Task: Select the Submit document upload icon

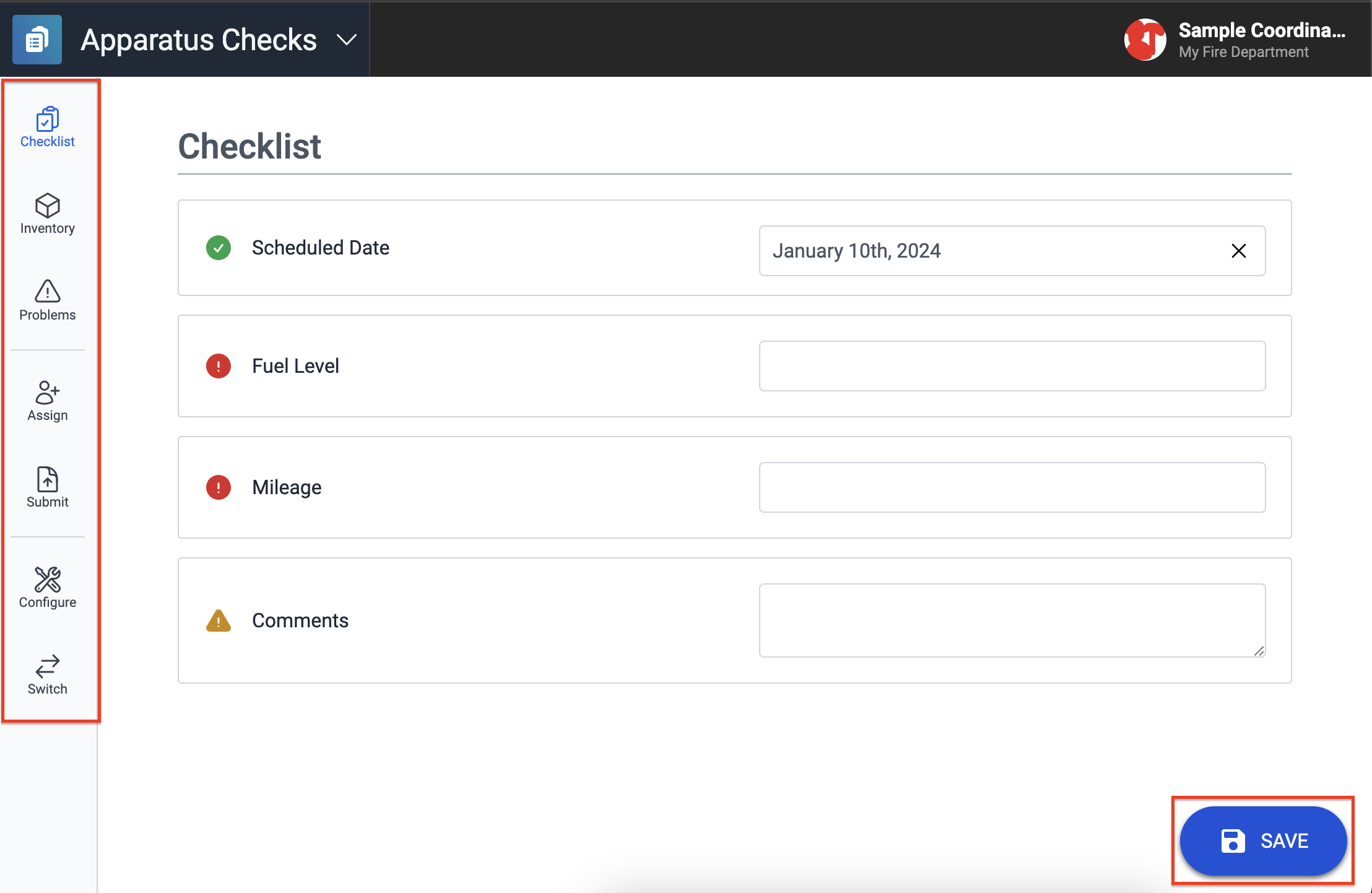Action: 47,479
